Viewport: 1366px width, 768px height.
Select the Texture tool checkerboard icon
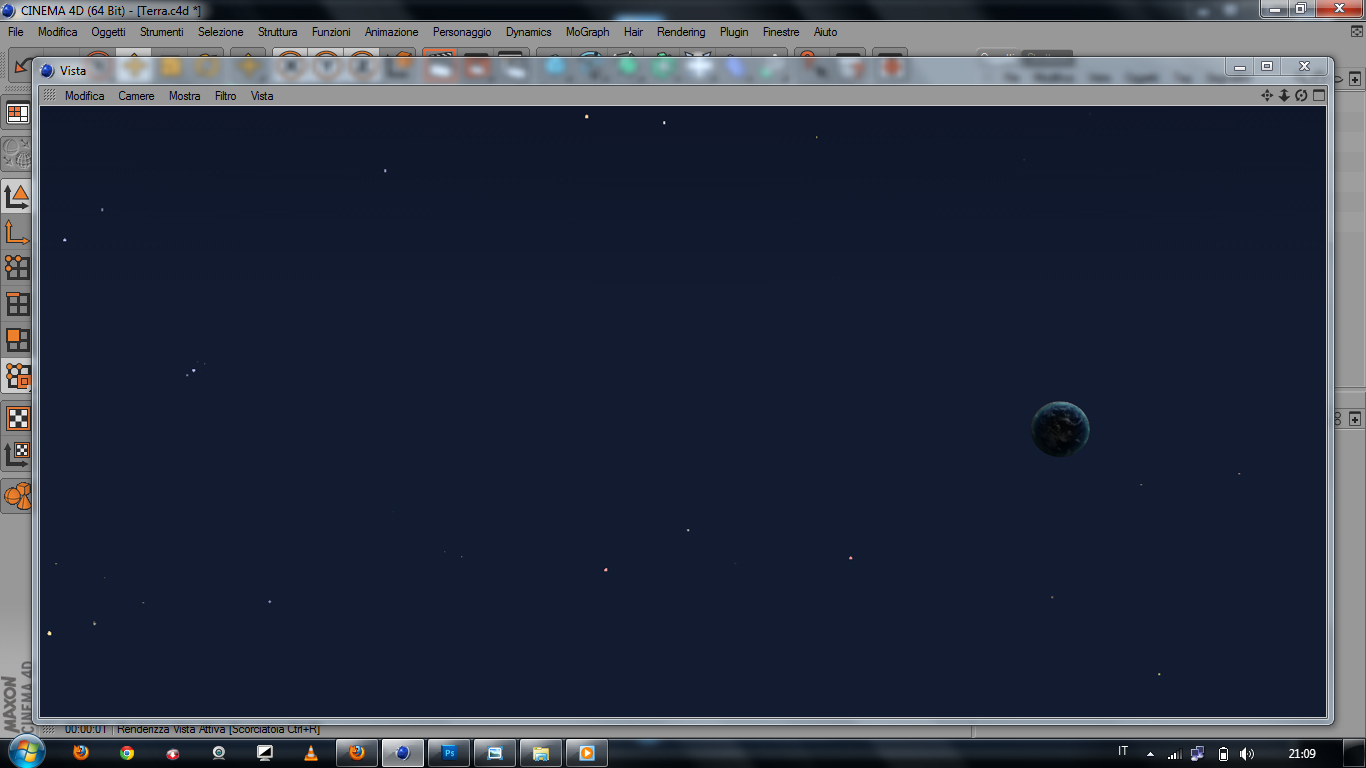click(x=17, y=418)
